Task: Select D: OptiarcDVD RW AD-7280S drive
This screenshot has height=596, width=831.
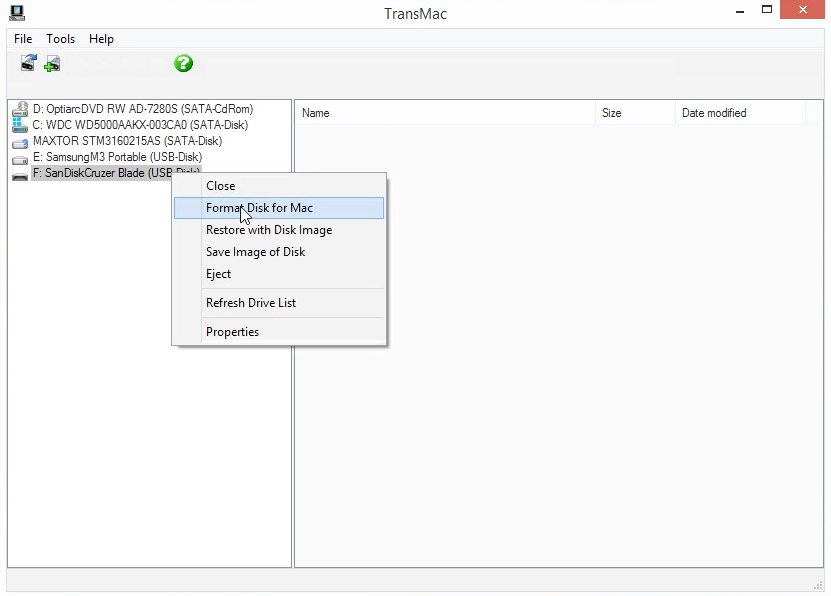Action: tap(143, 109)
